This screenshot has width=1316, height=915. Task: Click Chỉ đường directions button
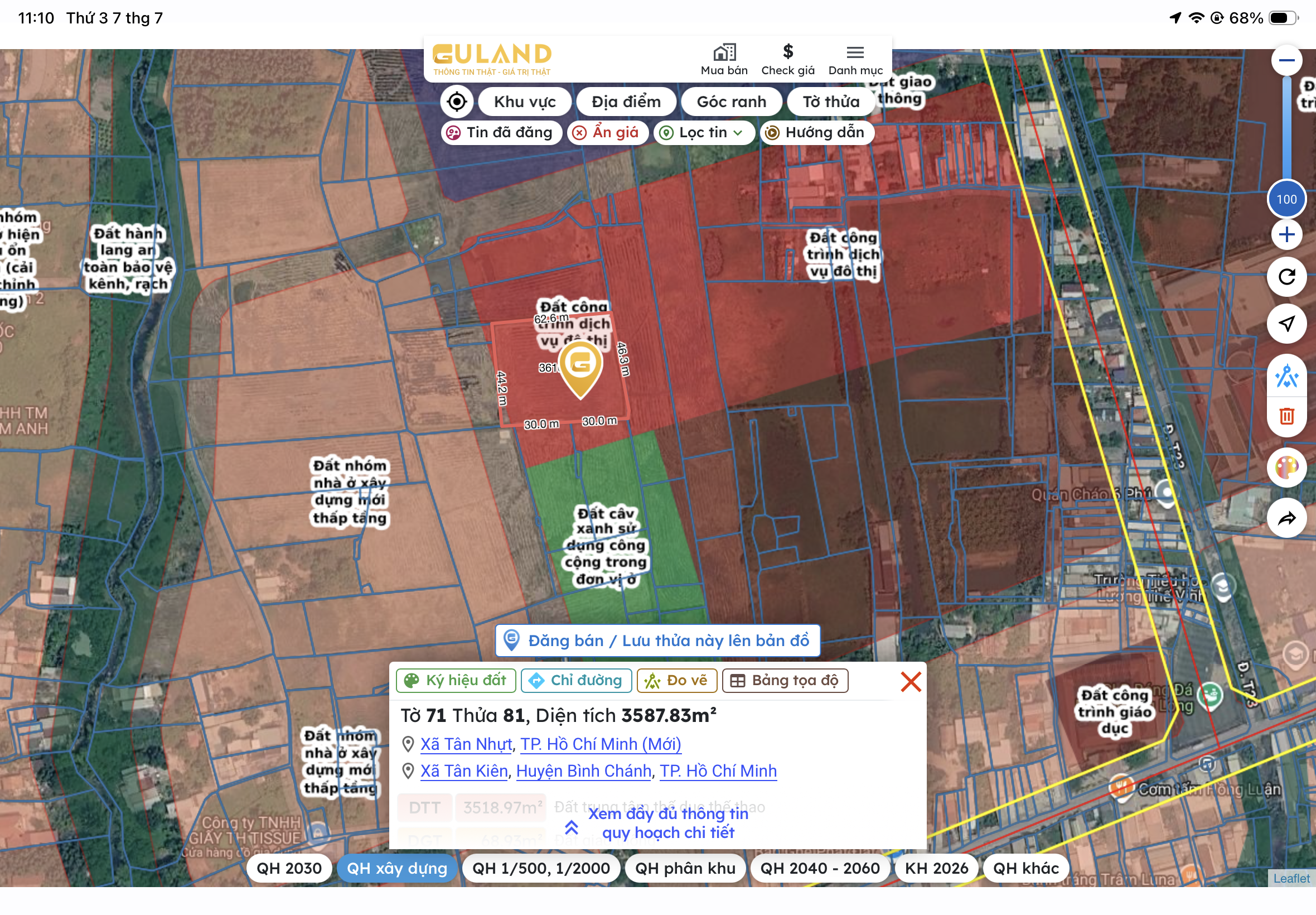pos(576,680)
